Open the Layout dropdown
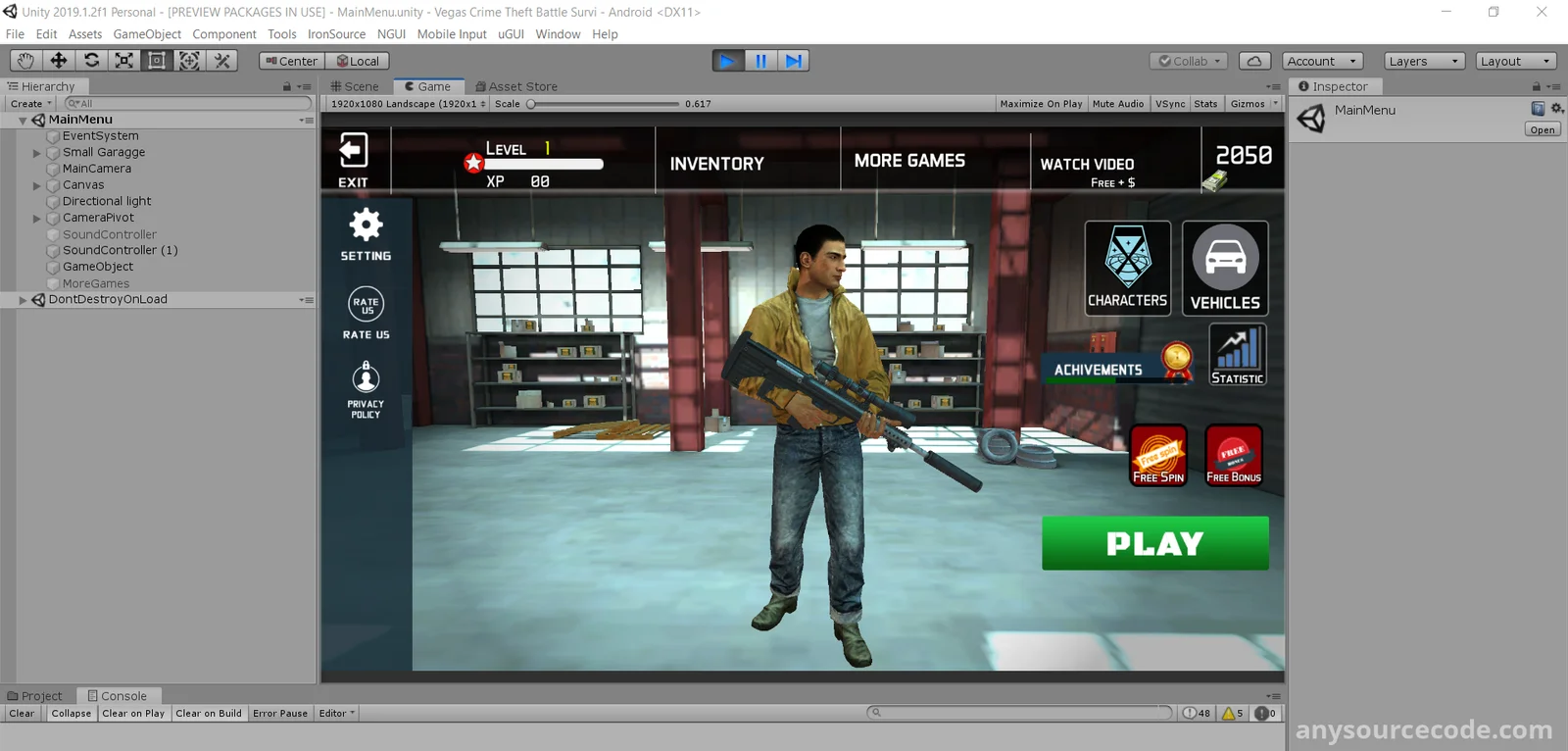Viewport: 1568px width, 751px height. tap(1514, 61)
